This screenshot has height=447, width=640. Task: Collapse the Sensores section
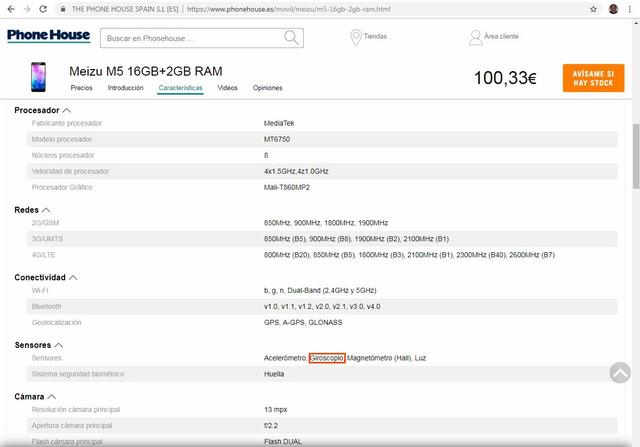[59, 345]
